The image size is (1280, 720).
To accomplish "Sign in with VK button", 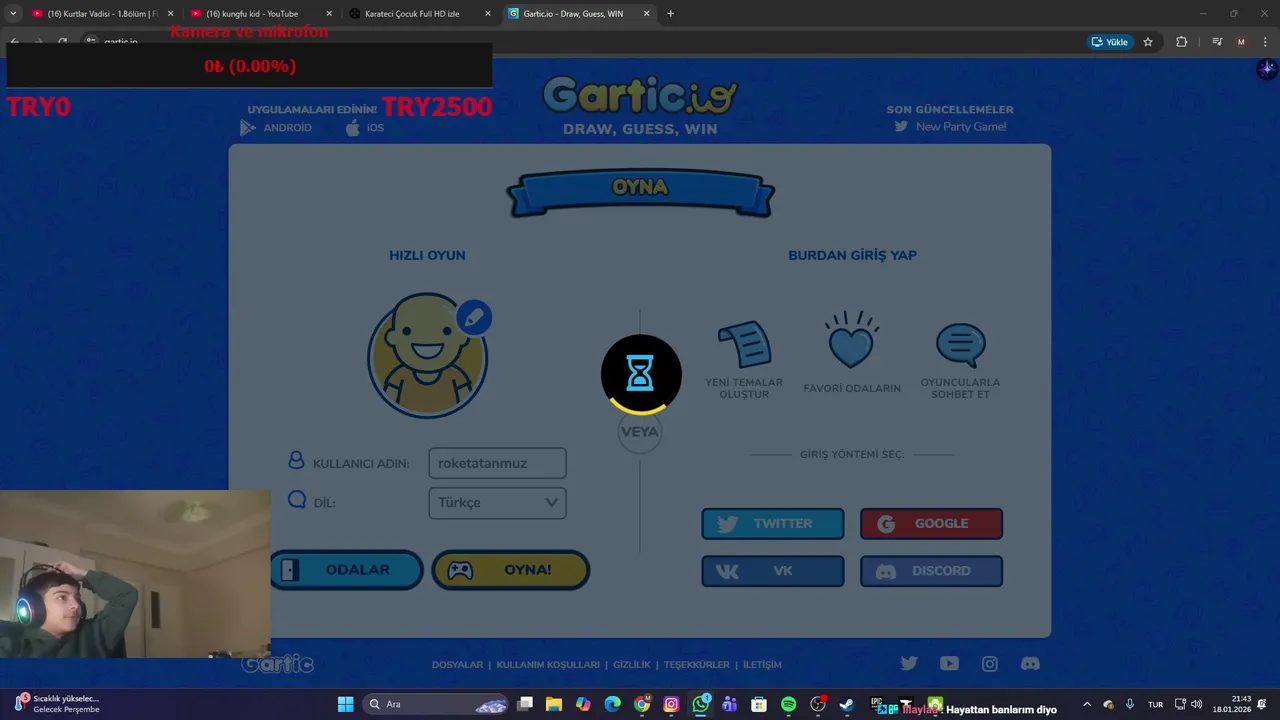I will [772, 571].
